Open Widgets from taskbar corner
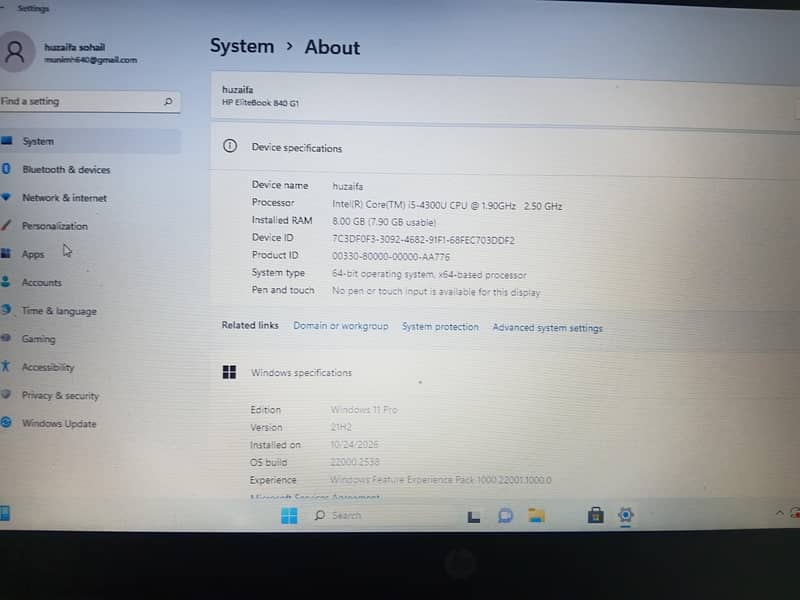Image resolution: width=800 pixels, height=600 pixels. 5,513
